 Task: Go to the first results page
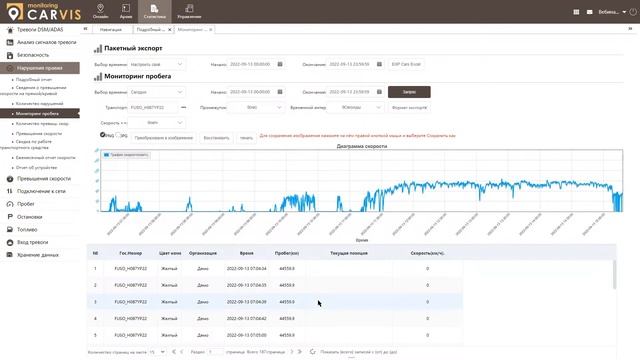(174, 351)
